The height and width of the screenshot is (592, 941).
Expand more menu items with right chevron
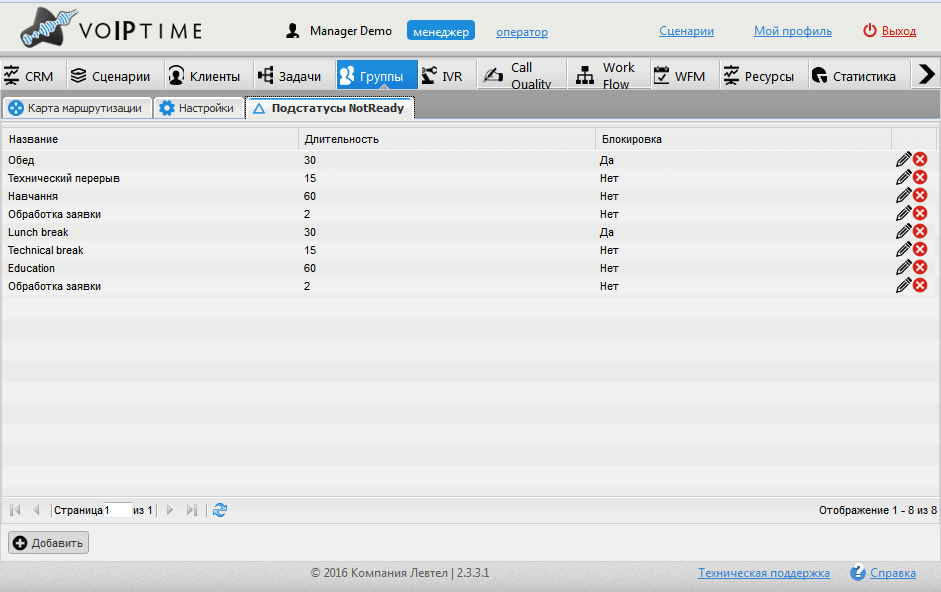[x=927, y=74]
